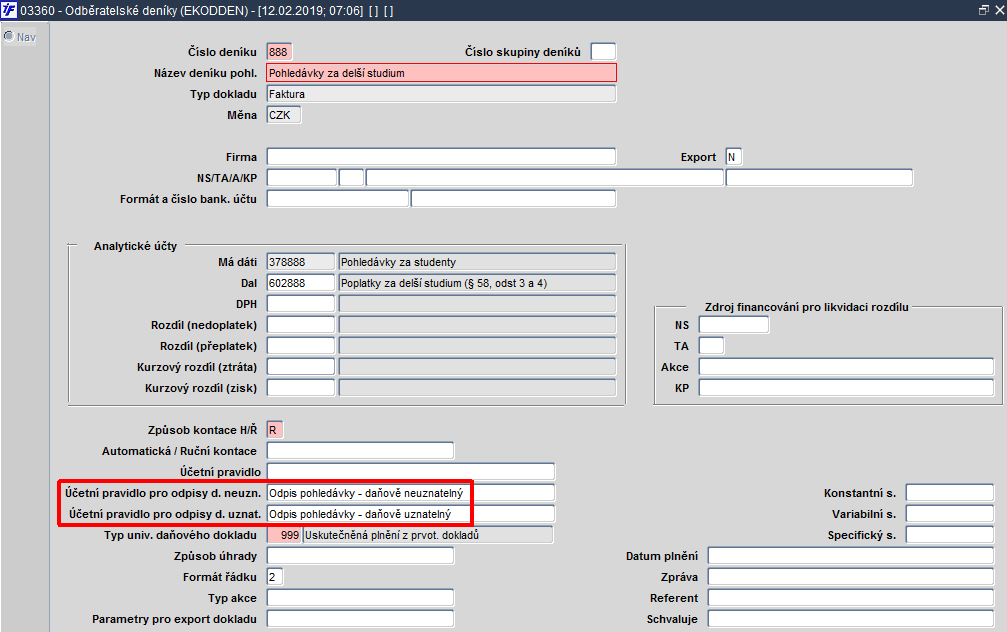Click the empty Firma input field

(x=441, y=157)
